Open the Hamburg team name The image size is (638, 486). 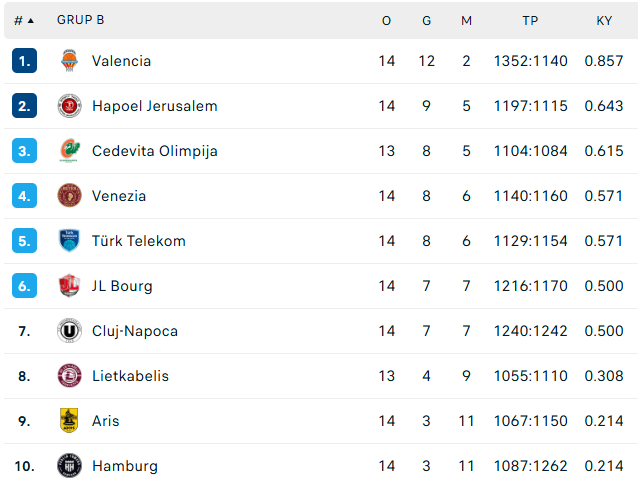coord(125,466)
